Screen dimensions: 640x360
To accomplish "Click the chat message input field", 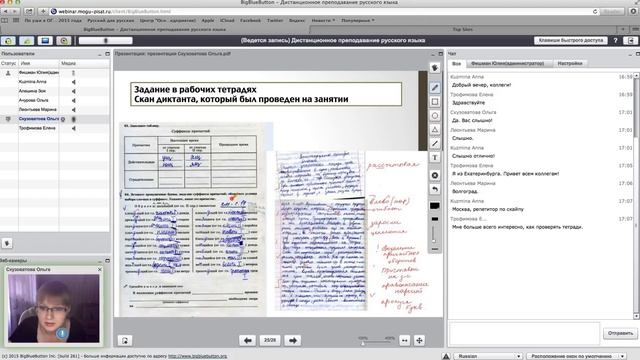I will pos(524,333).
